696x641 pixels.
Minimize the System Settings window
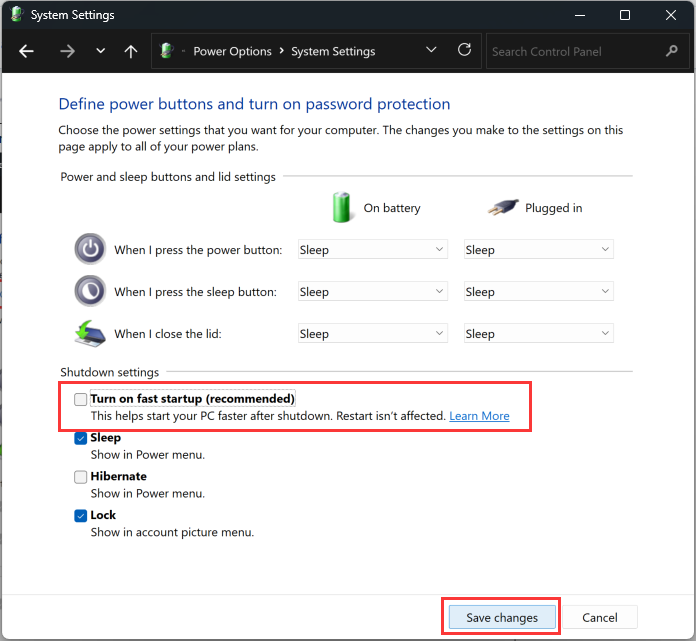[580, 15]
